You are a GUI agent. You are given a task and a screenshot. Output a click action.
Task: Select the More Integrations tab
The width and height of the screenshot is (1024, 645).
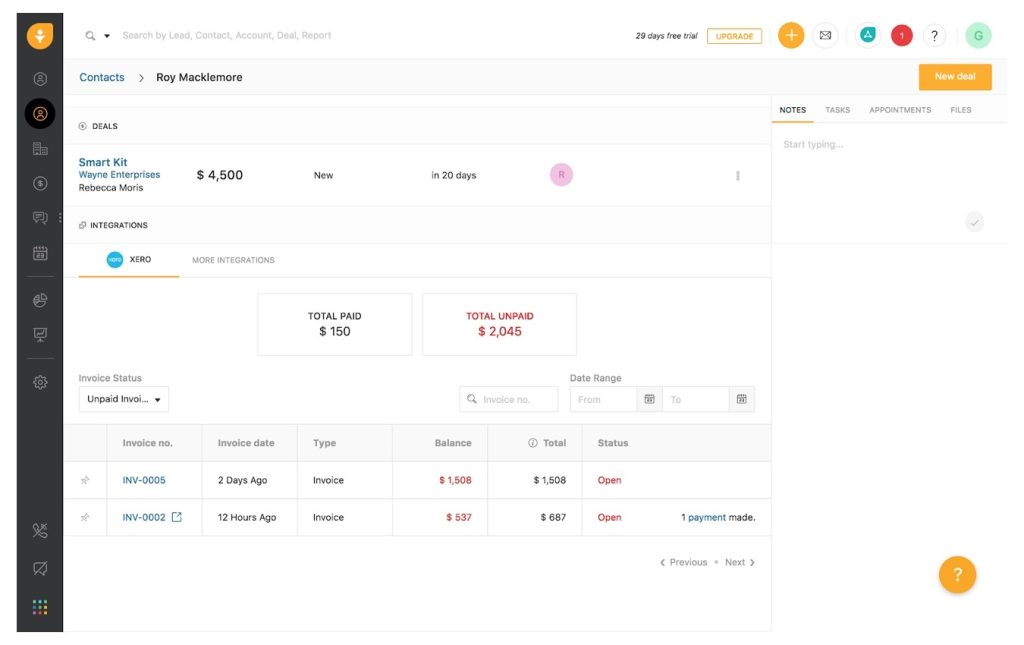(x=233, y=260)
